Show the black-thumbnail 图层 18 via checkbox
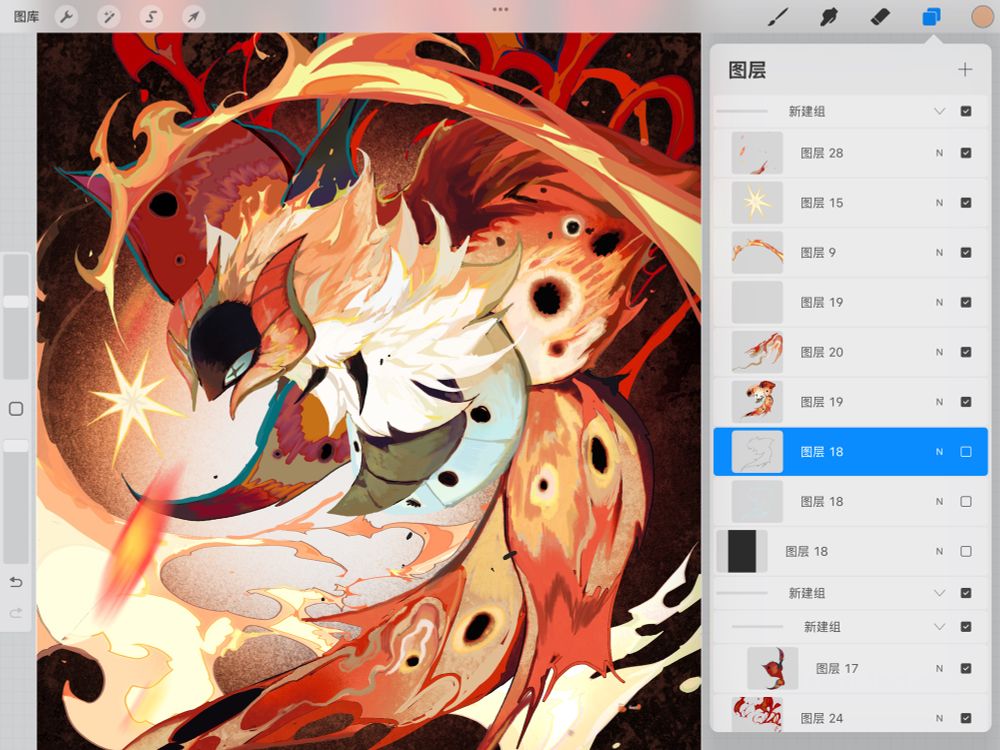 (966, 551)
